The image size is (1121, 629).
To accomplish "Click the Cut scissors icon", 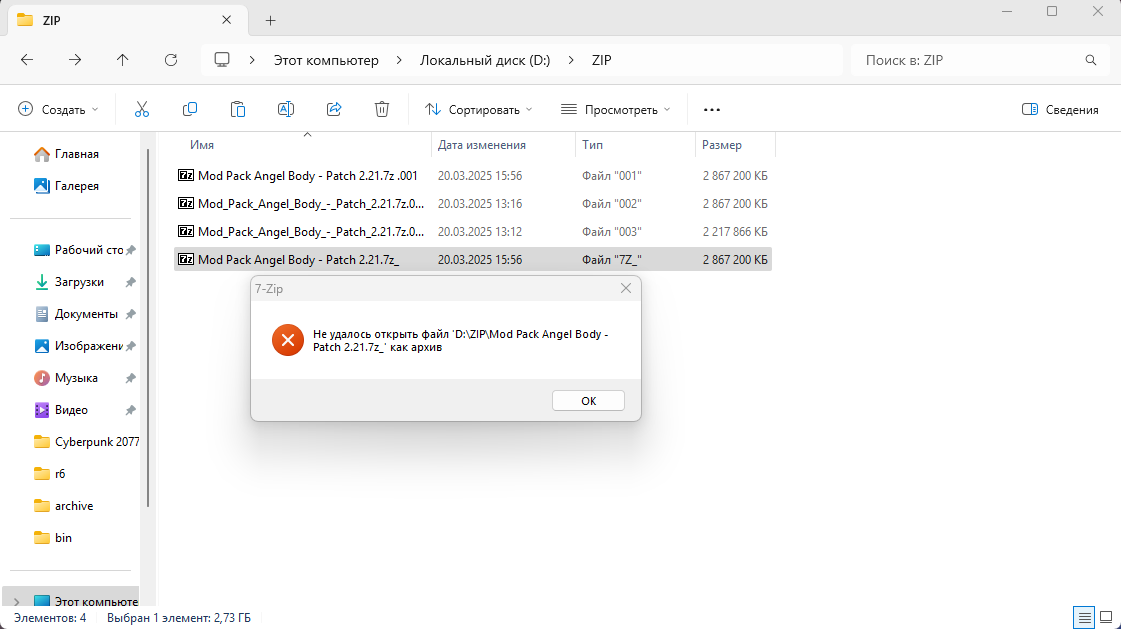I will pyautogui.click(x=141, y=109).
